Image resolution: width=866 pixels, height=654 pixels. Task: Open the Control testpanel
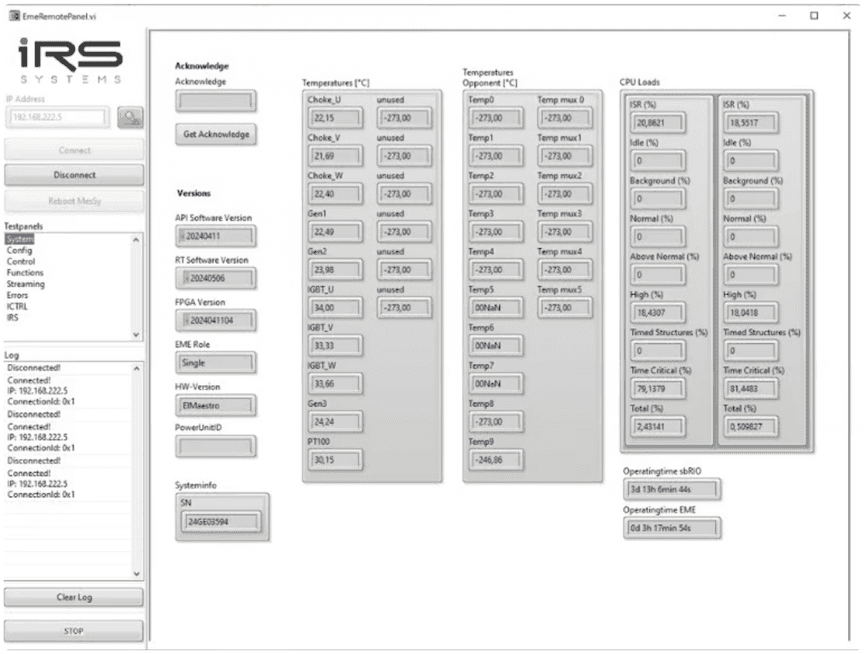(20, 261)
